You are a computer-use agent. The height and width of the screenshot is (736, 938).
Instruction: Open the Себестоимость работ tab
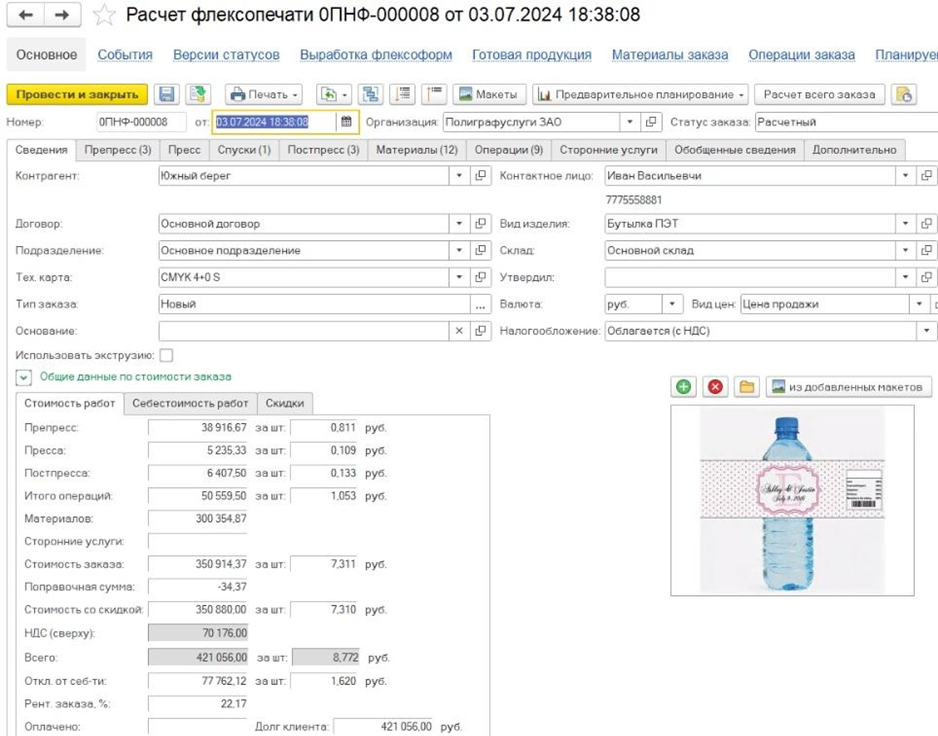190,403
